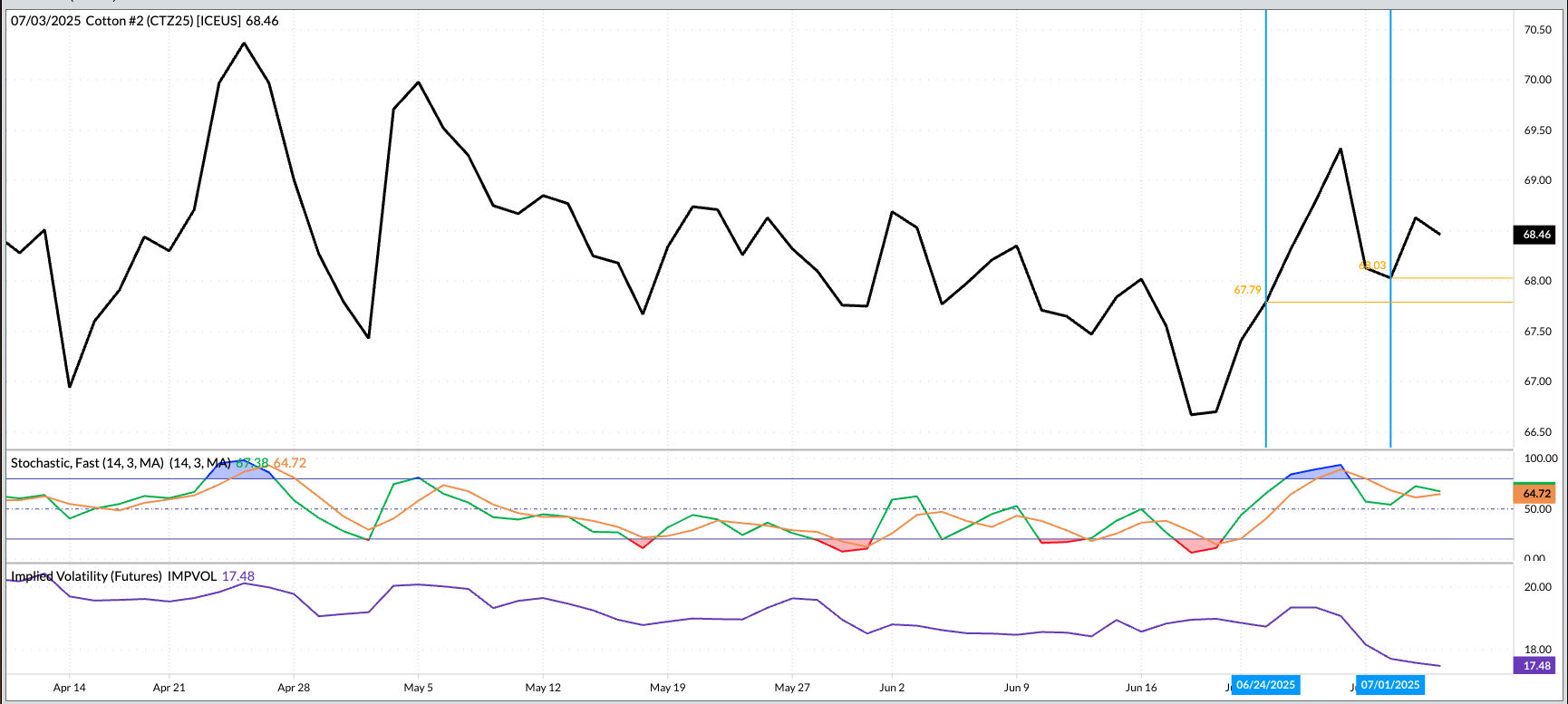
Task: Click the Jun 2 date axis label
Action: (892, 688)
